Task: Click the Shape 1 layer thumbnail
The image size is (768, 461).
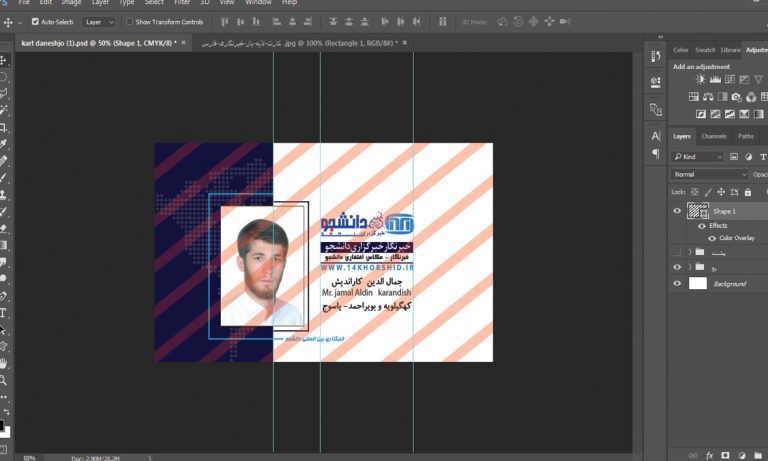Action: pyautogui.click(x=698, y=211)
